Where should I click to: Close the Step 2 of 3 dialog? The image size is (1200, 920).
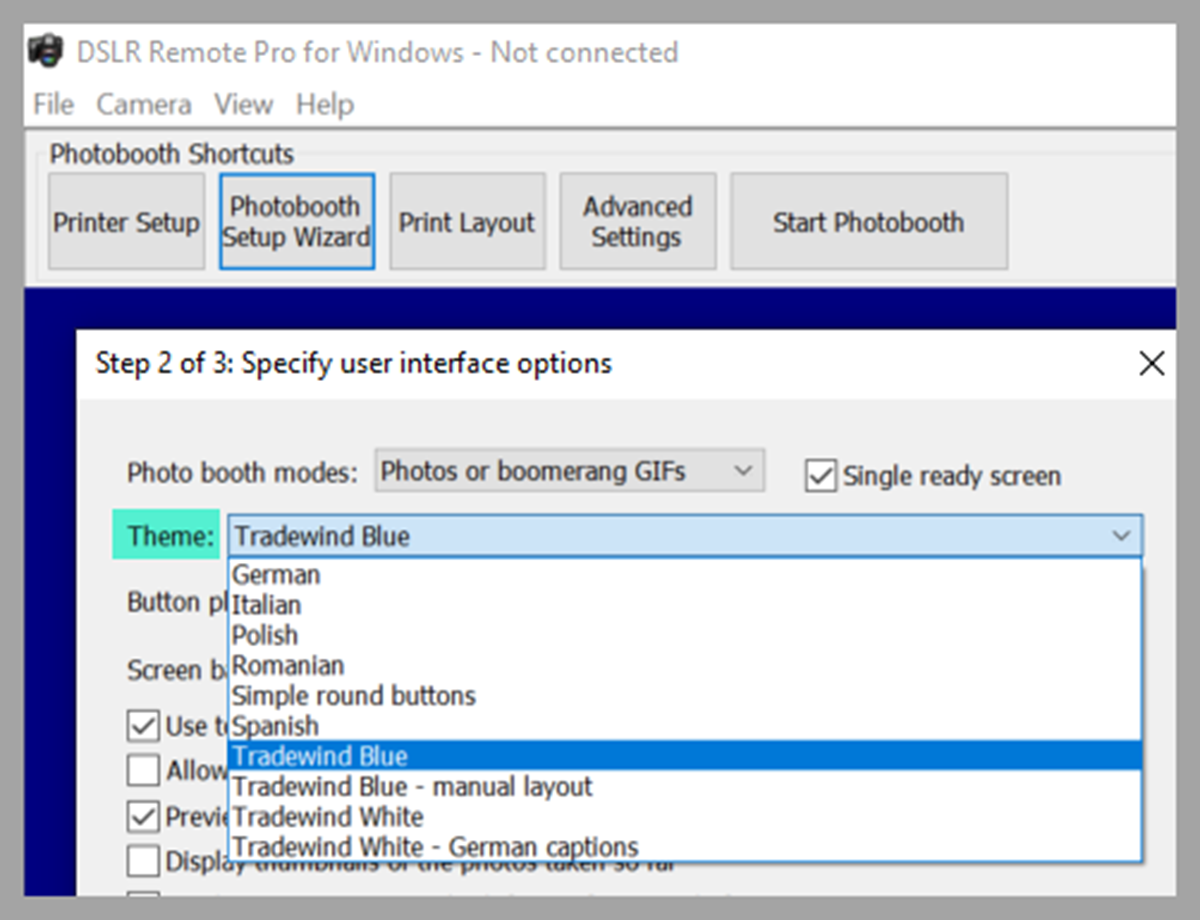[1152, 363]
